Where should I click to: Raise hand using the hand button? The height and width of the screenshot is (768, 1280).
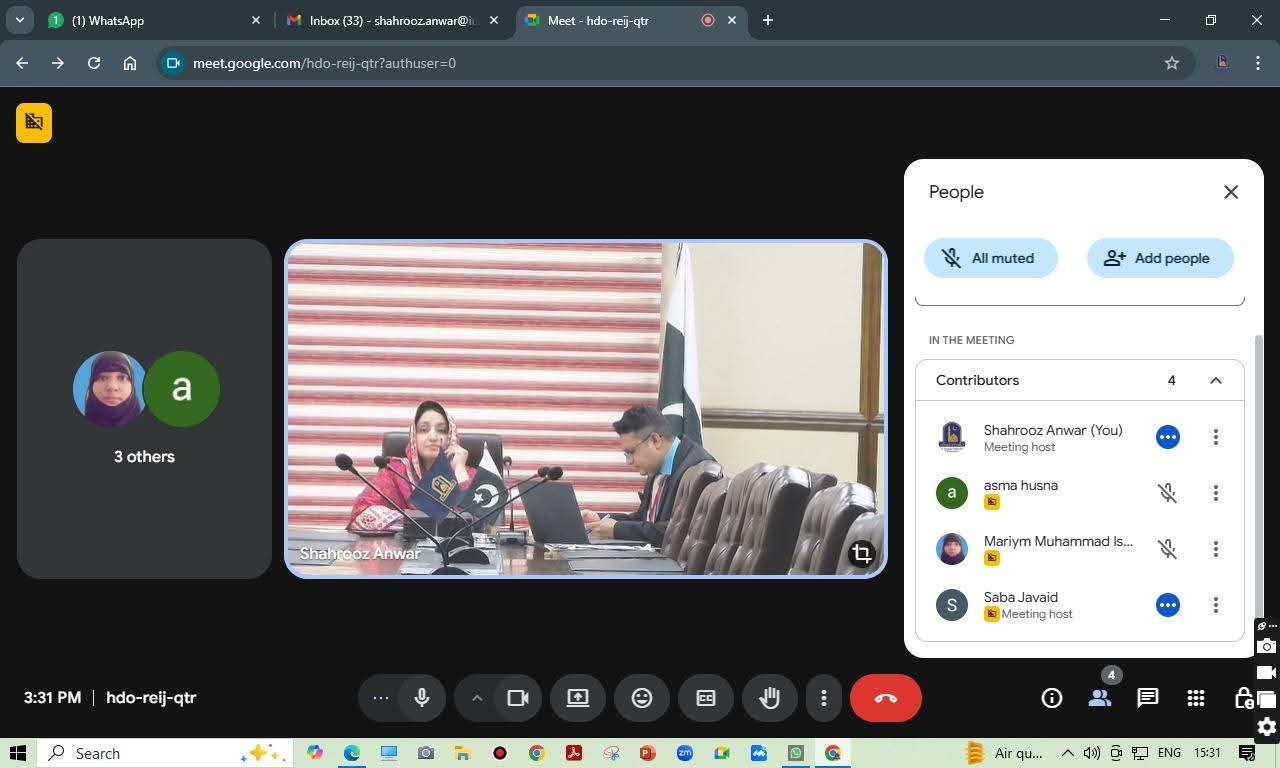point(769,698)
